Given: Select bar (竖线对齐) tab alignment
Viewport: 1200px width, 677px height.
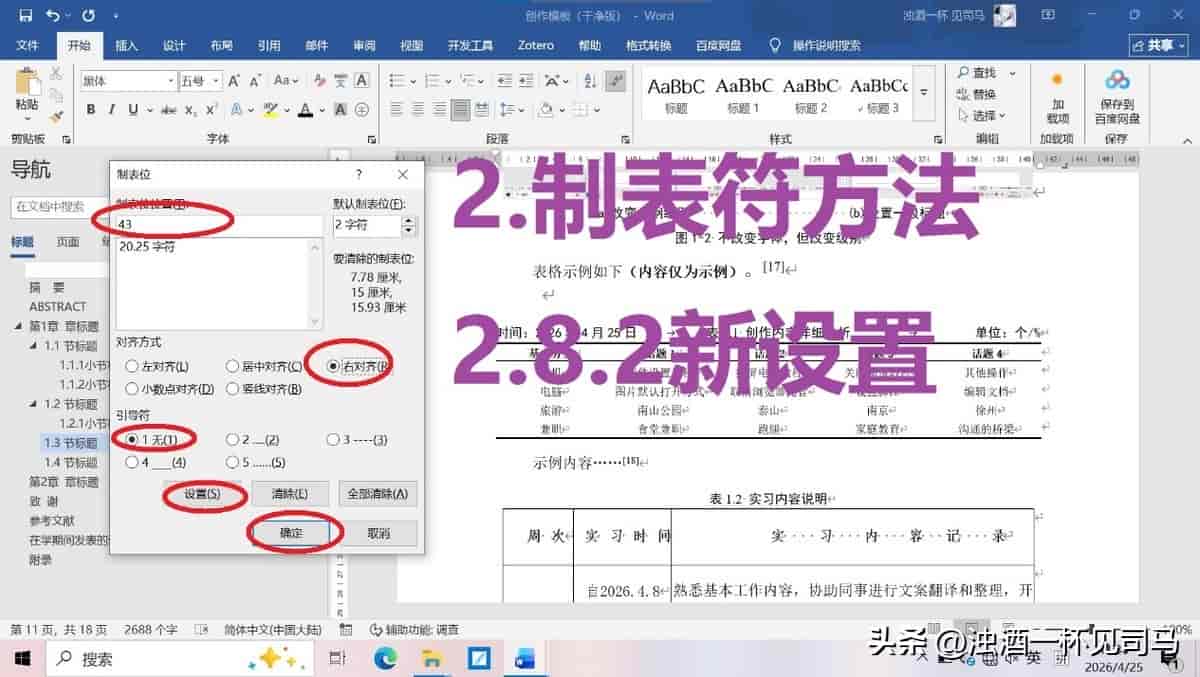Looking at the screenshot, I should click(264, 389).
